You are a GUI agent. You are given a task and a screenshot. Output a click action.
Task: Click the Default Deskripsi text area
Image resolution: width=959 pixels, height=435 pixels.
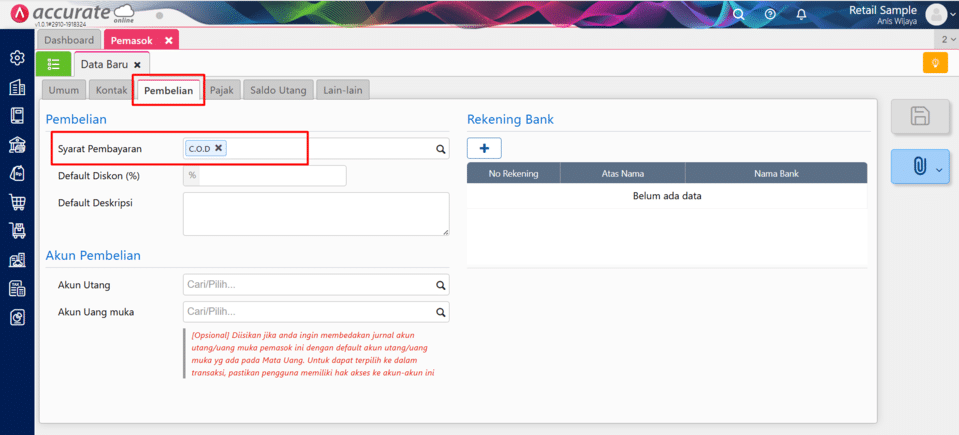[315, 214]
